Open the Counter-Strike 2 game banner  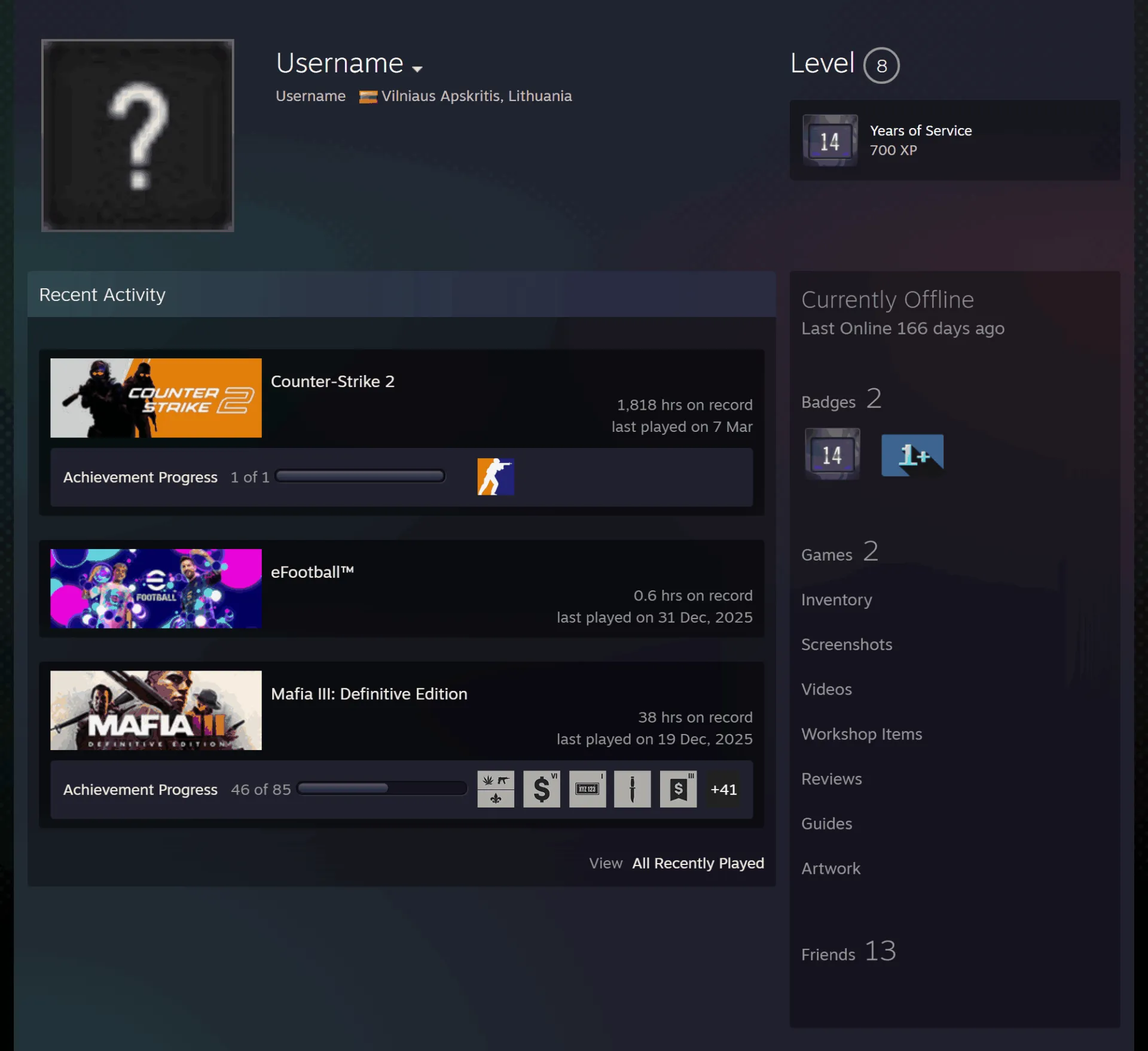click(x=156, y=398)
